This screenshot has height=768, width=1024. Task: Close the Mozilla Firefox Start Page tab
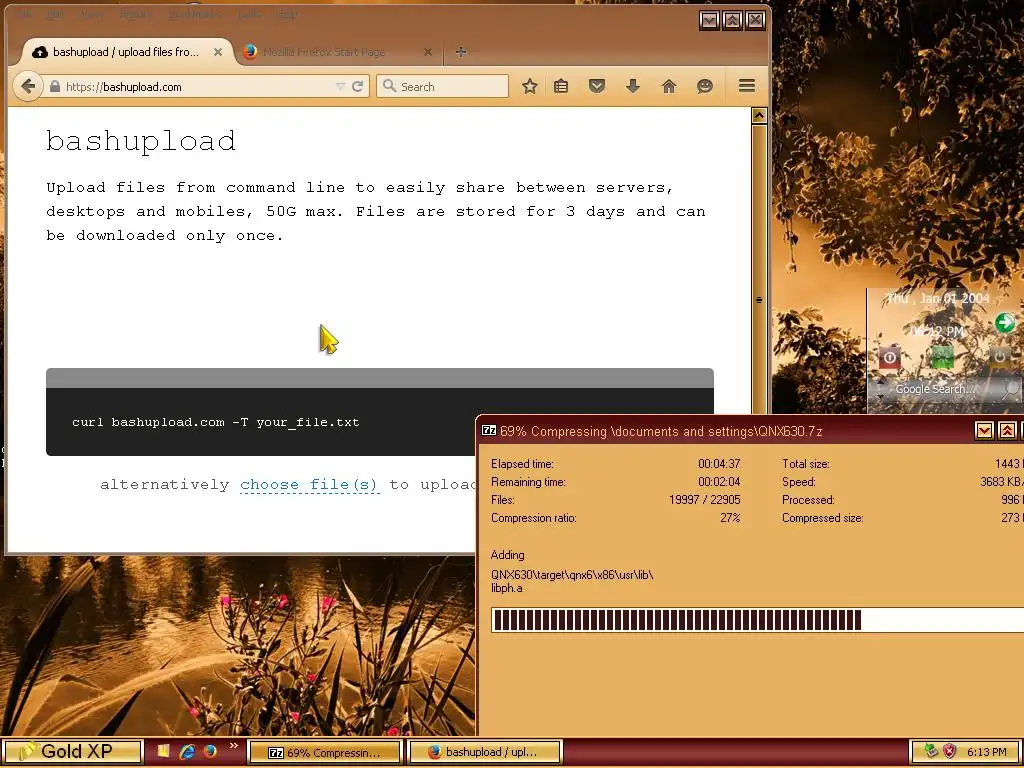tap(428, 52)
